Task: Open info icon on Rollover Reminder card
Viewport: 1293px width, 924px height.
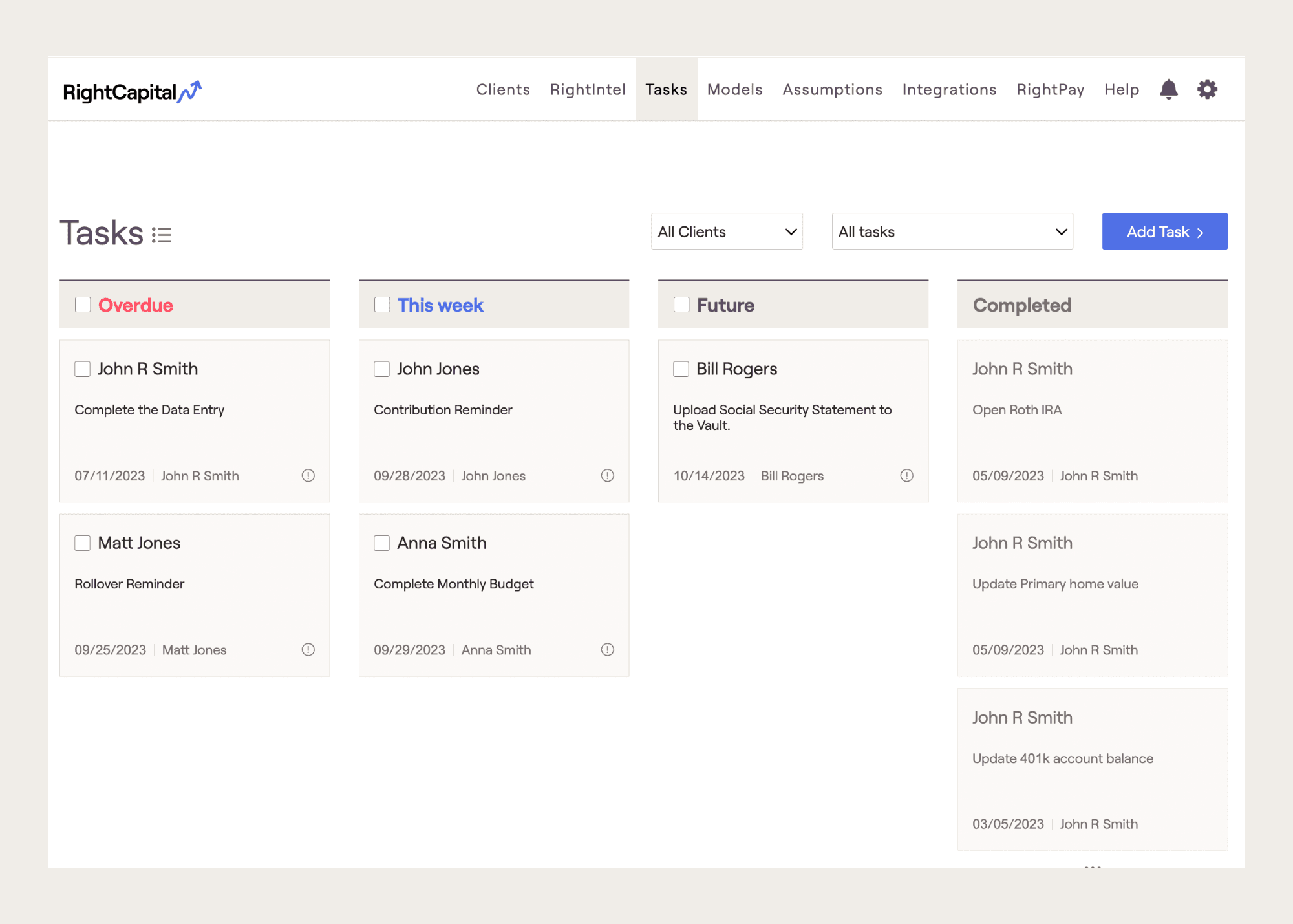Action: (308, 649)
